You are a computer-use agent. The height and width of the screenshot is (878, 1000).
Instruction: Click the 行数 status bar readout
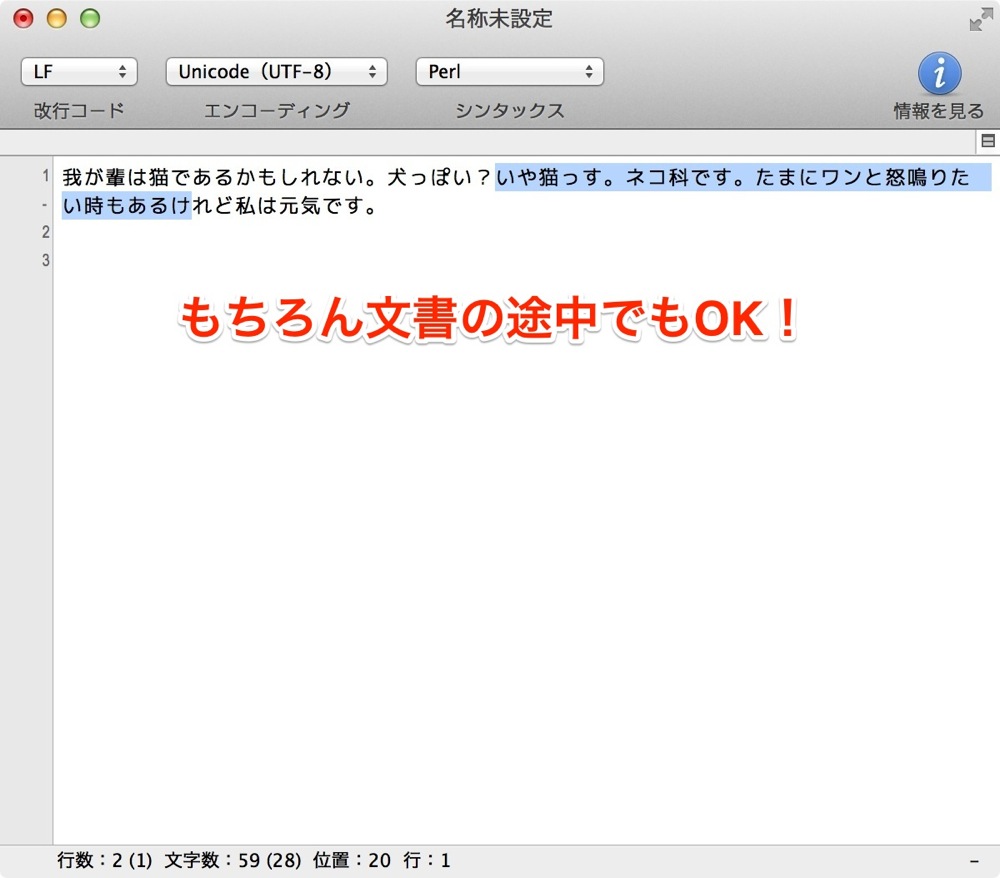(105, 860)
